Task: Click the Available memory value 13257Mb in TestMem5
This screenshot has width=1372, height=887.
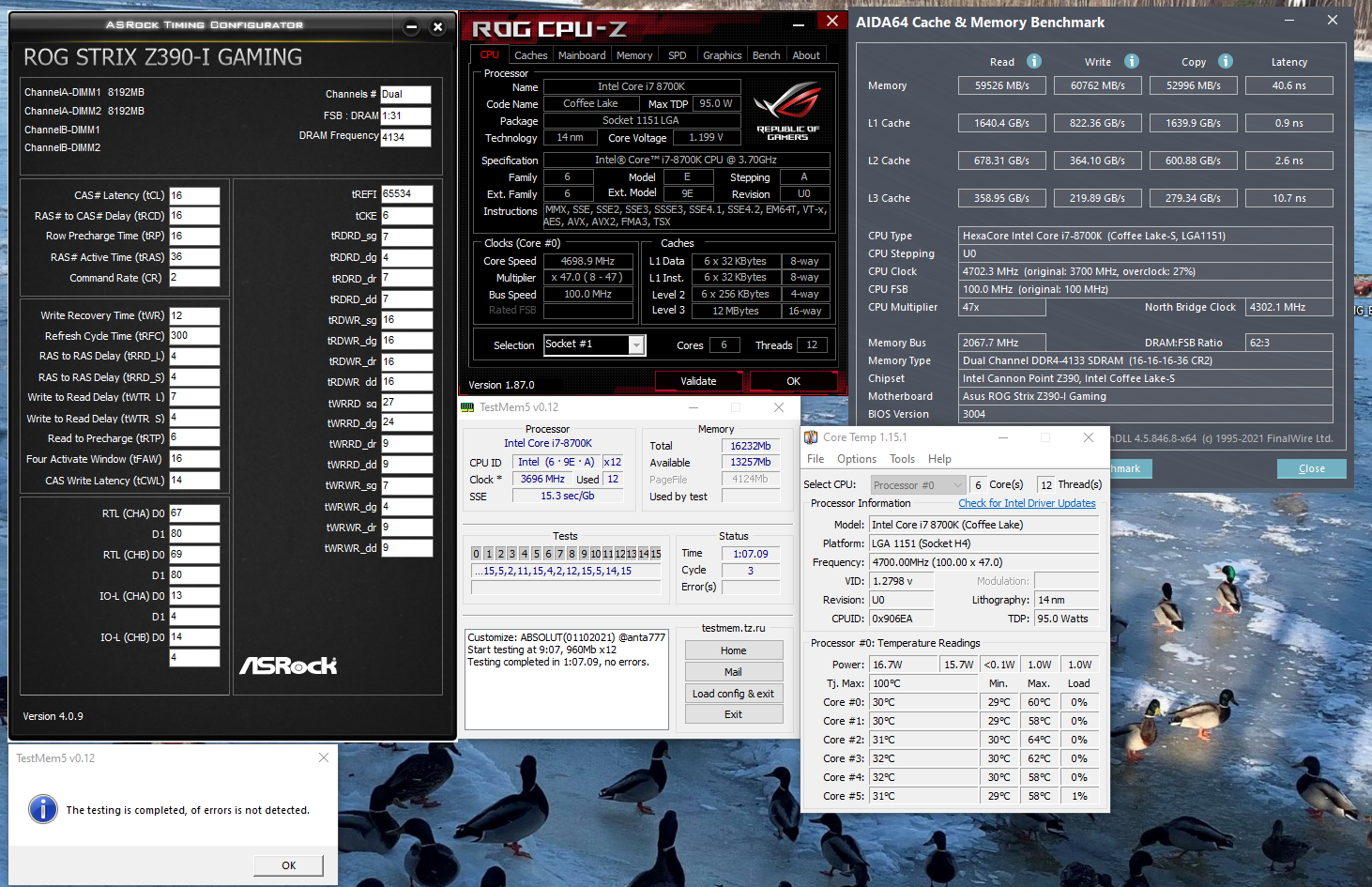Action: pos(751,462)
